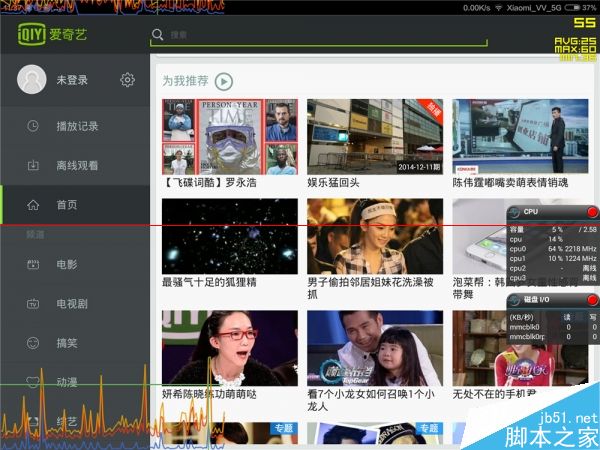The width and height of the screenshot is (600, 450).
Task: Click the search magnifier icon
Action: point(157,34)
